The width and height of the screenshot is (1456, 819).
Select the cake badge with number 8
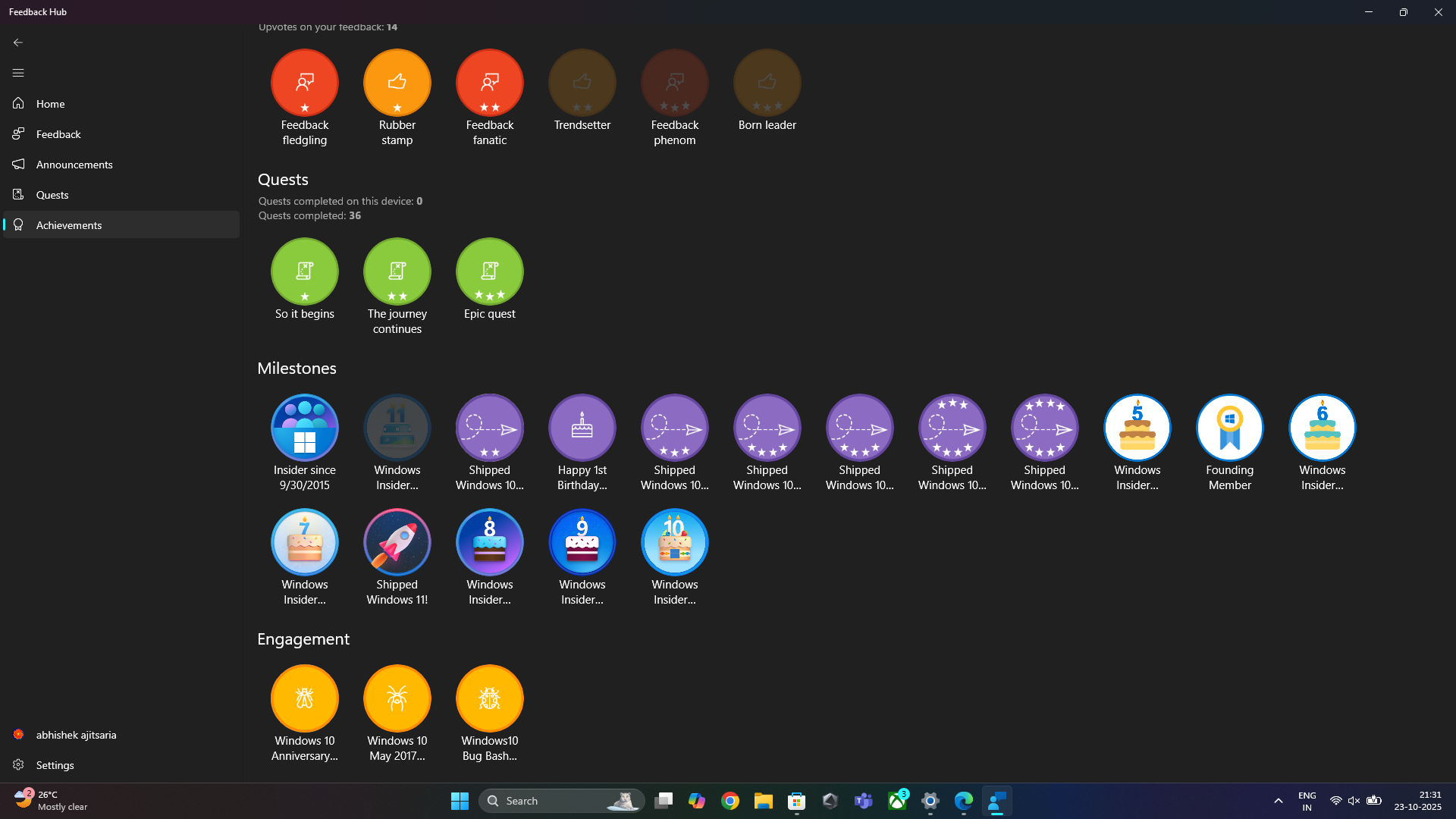click(x=490, y=543)
